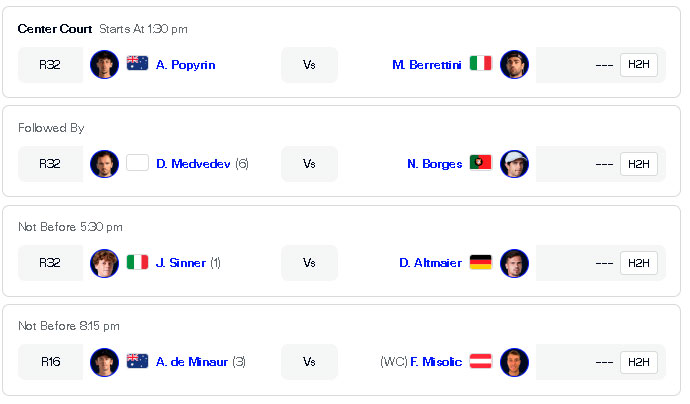Click N. Borges' player avatar
This screenshot has width=690, height=404.
(514, 164)
